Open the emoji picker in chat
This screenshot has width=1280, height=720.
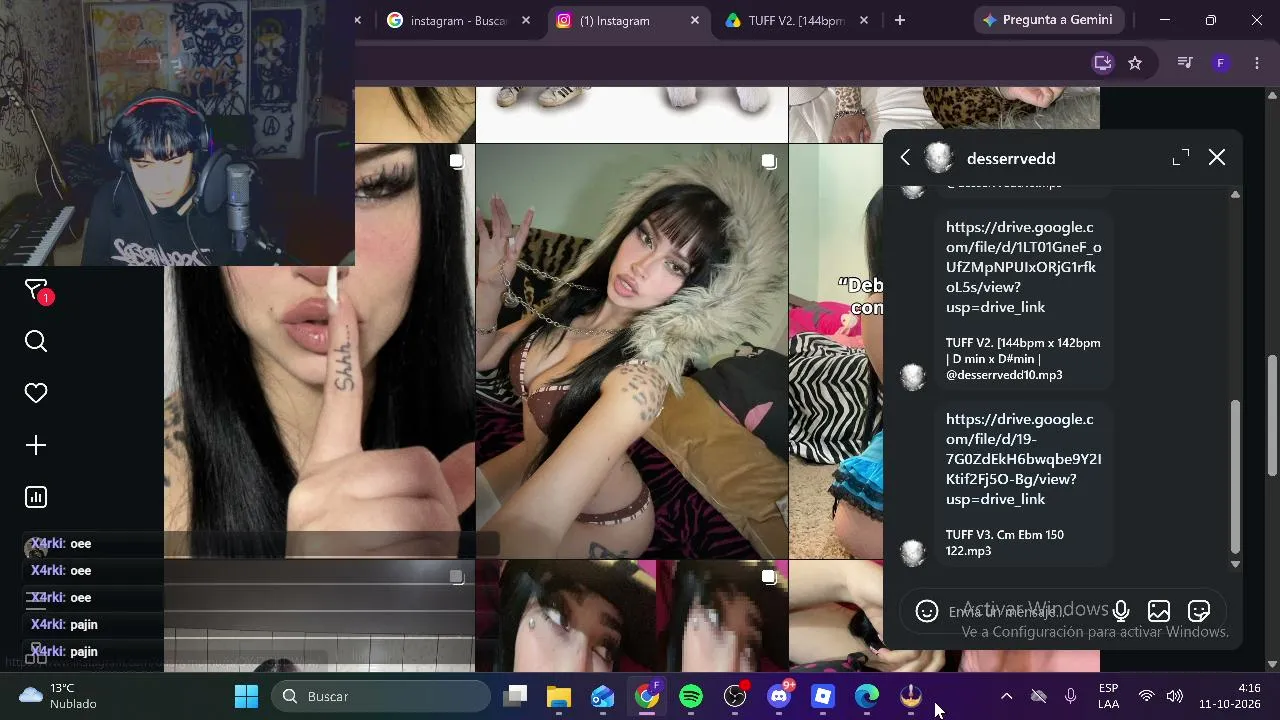click(x=927, y=611)
